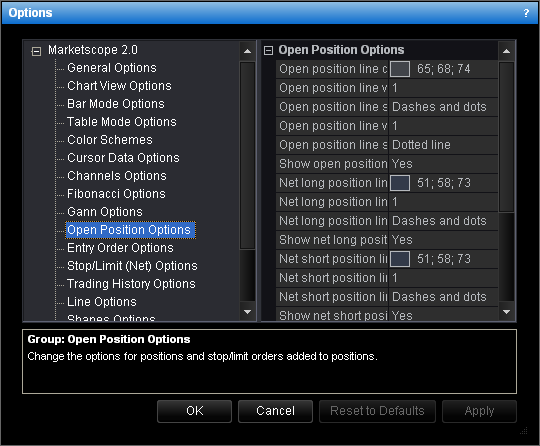Click the properties scroll down arrow

506,312
